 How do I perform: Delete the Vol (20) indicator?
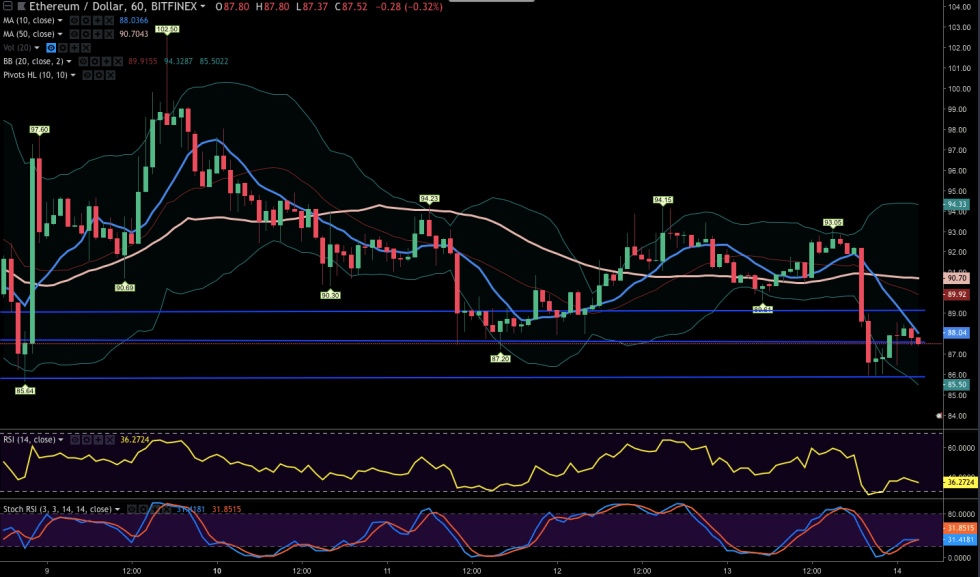(x=84, y=47)
